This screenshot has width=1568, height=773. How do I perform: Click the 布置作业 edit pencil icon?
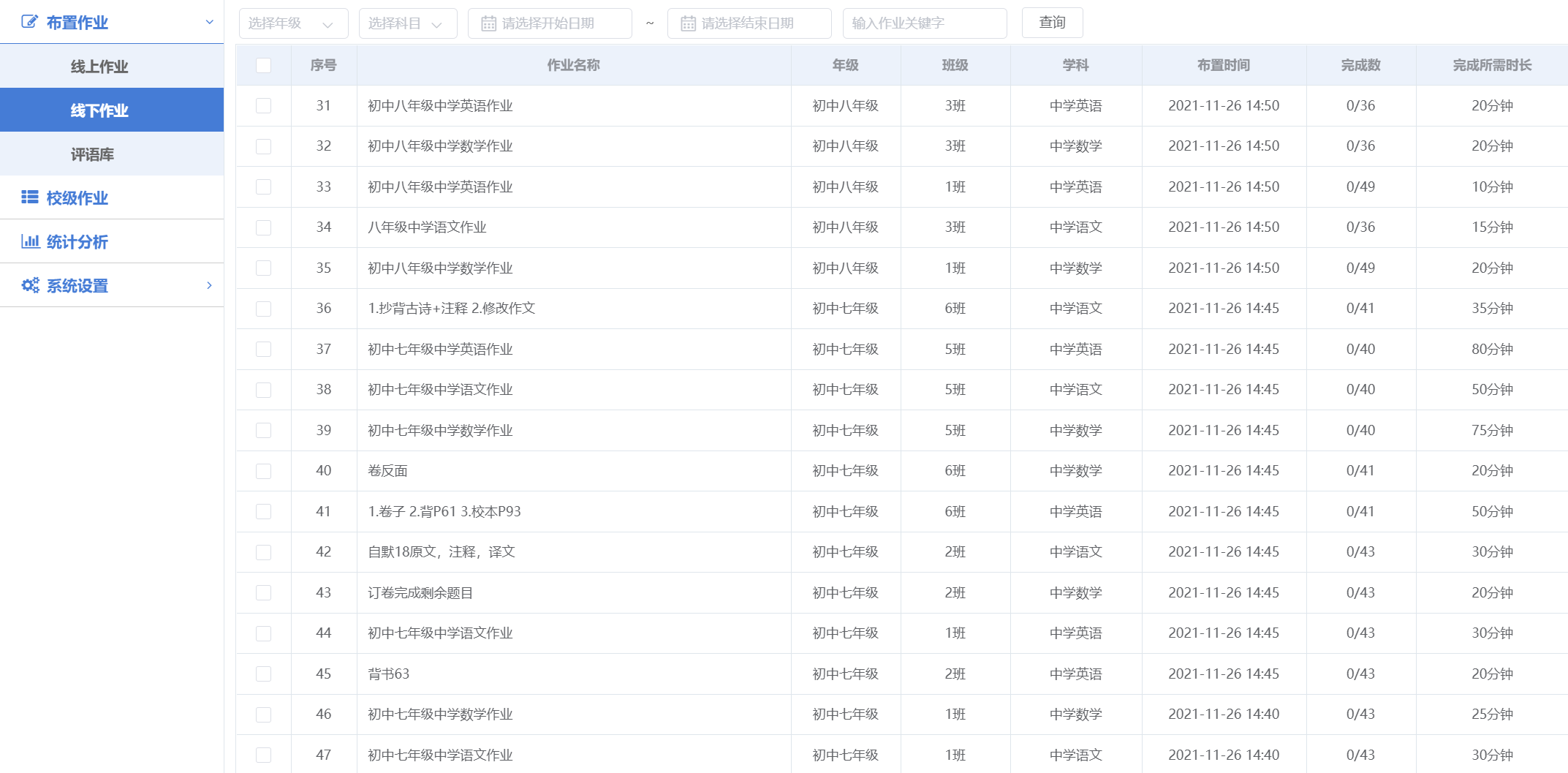[29, 22]
